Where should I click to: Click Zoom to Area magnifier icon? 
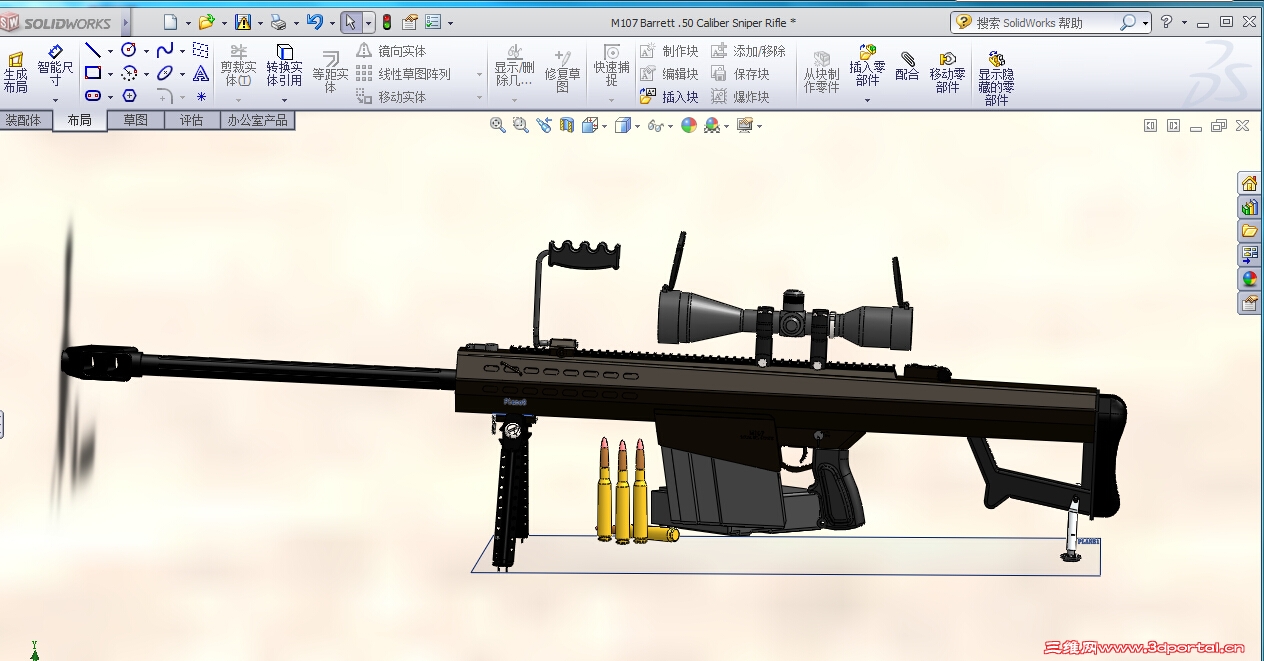[x=520, y=125]
